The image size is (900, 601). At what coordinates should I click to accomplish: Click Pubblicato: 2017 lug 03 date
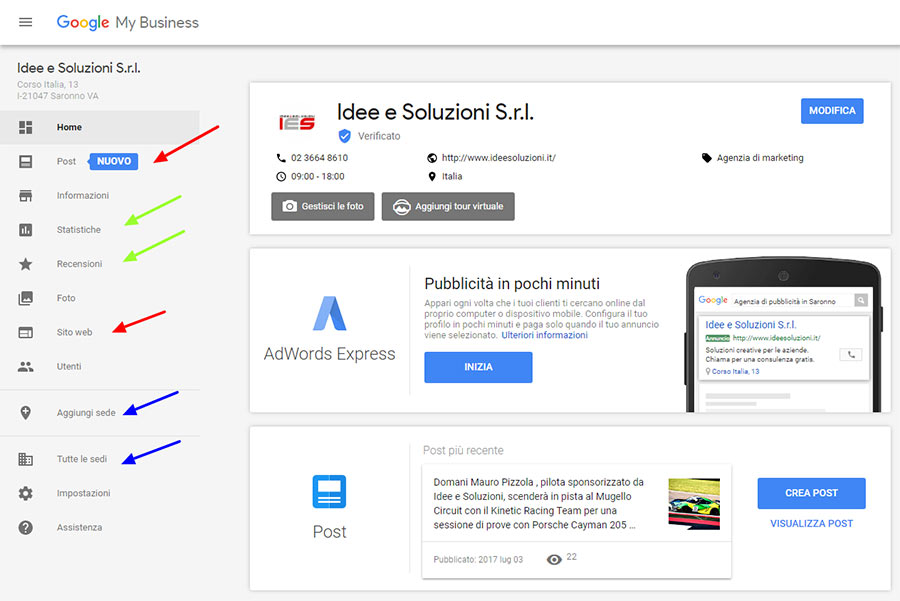point(478,560)
